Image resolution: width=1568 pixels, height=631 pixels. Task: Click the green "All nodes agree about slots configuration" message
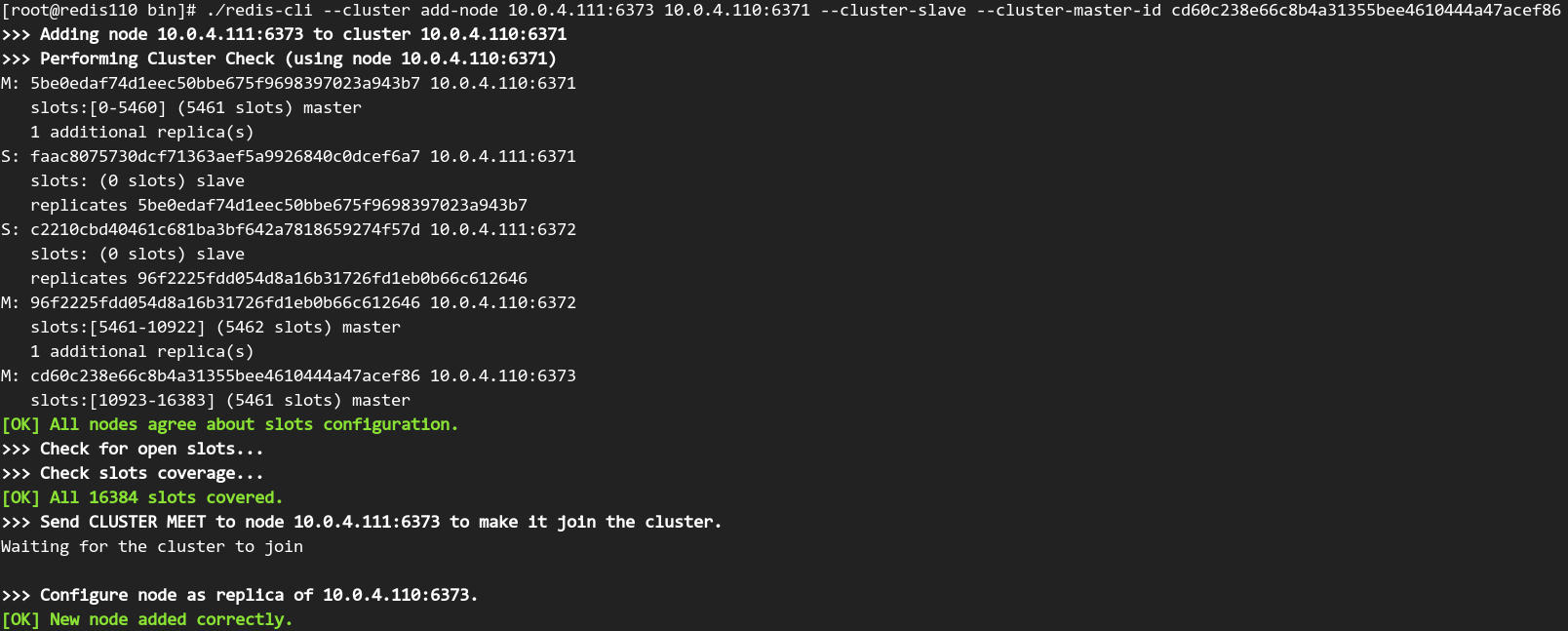click(254, 424)
